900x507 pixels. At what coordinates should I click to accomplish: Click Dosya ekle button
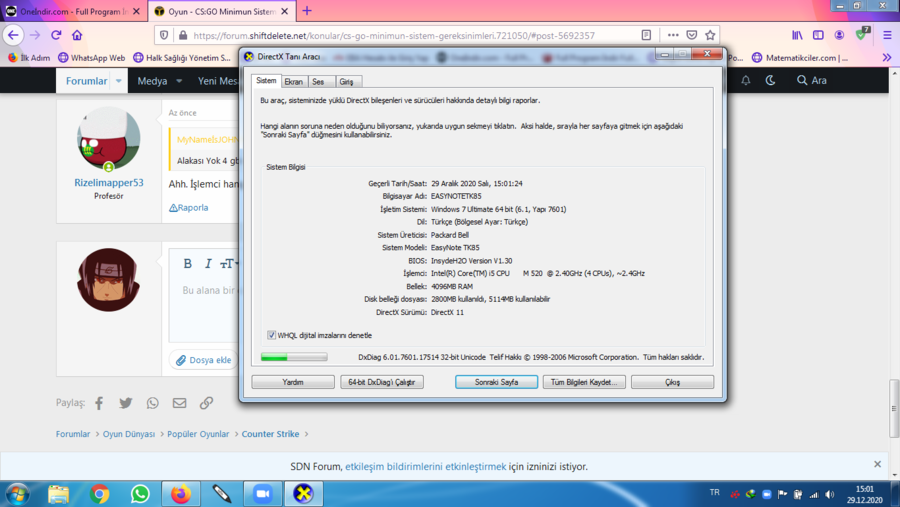[204, 360]
